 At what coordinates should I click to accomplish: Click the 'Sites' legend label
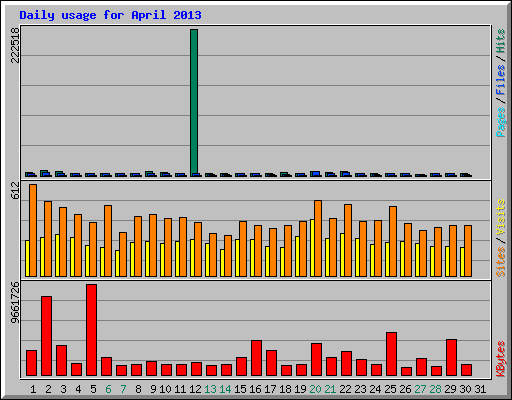pos(501,262)
